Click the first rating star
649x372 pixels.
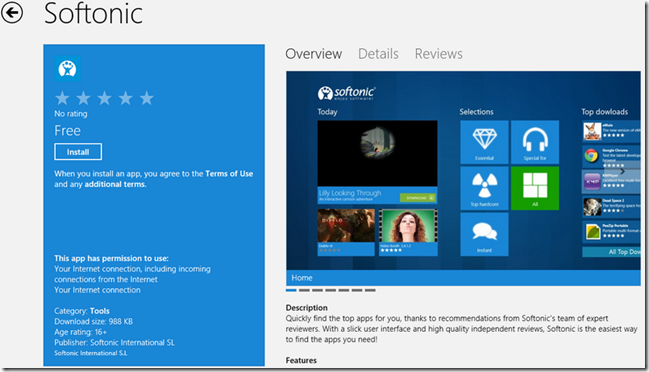(62, 98)
